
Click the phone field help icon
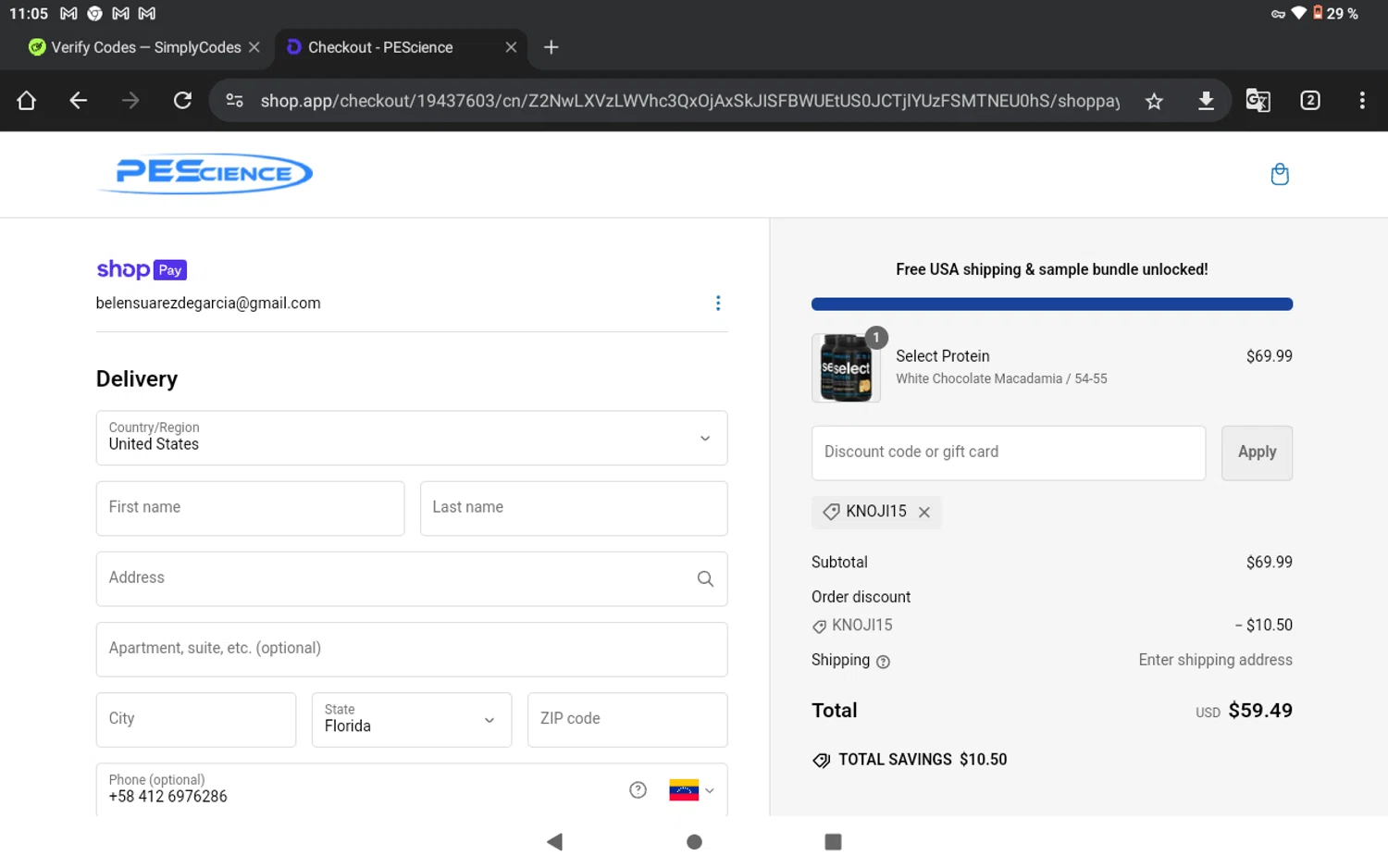pyautogui.click(x=638, y=789)
